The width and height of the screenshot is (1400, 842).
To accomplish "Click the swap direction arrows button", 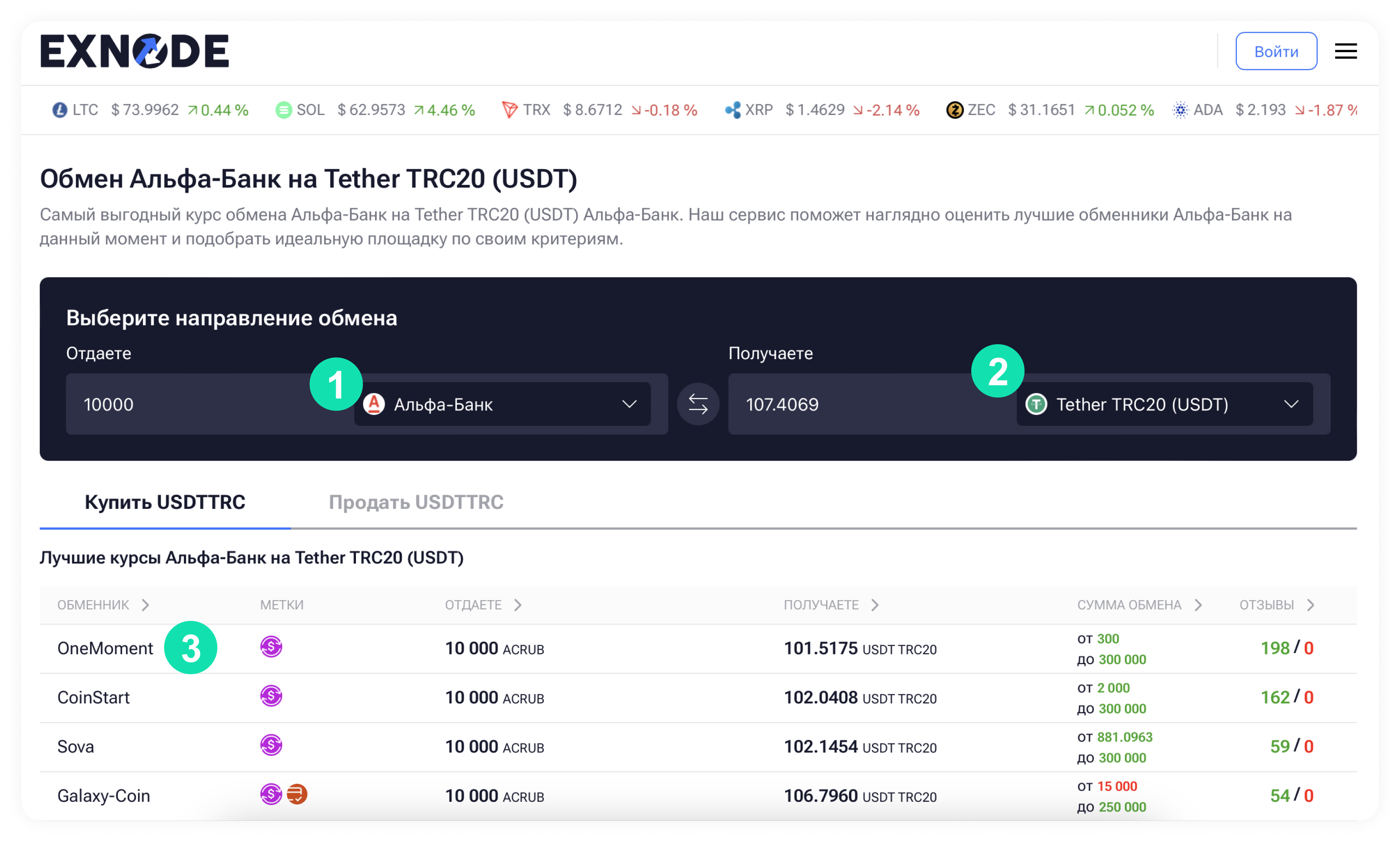I will [698, 404].
